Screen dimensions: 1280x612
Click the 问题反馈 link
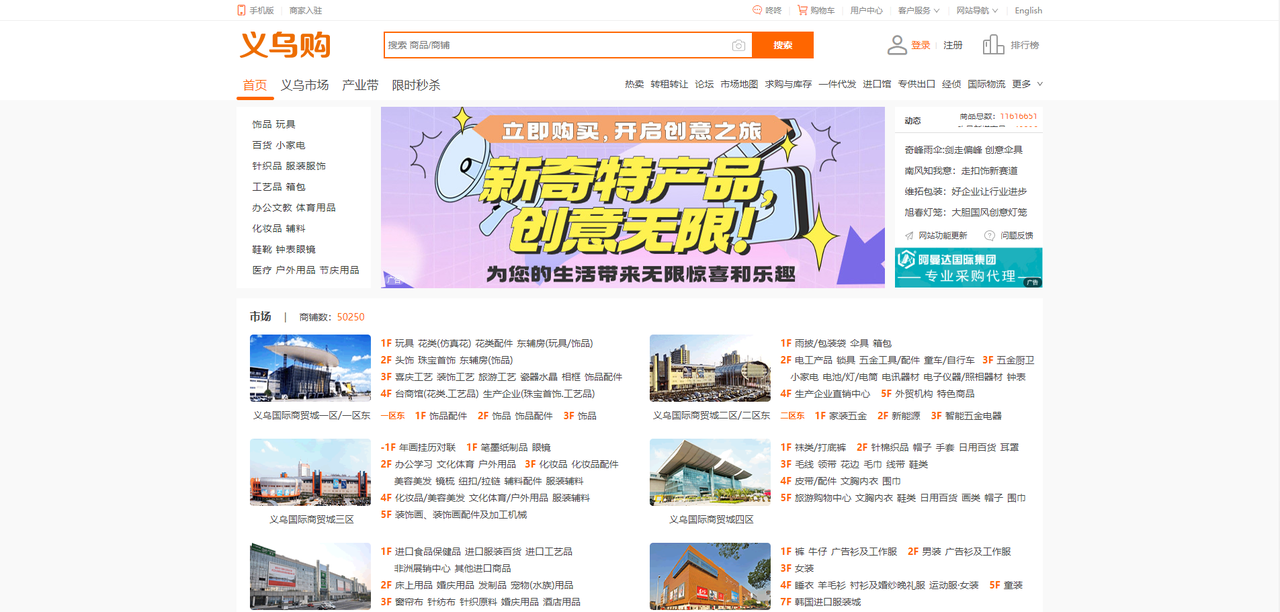tap(1016, 235)
